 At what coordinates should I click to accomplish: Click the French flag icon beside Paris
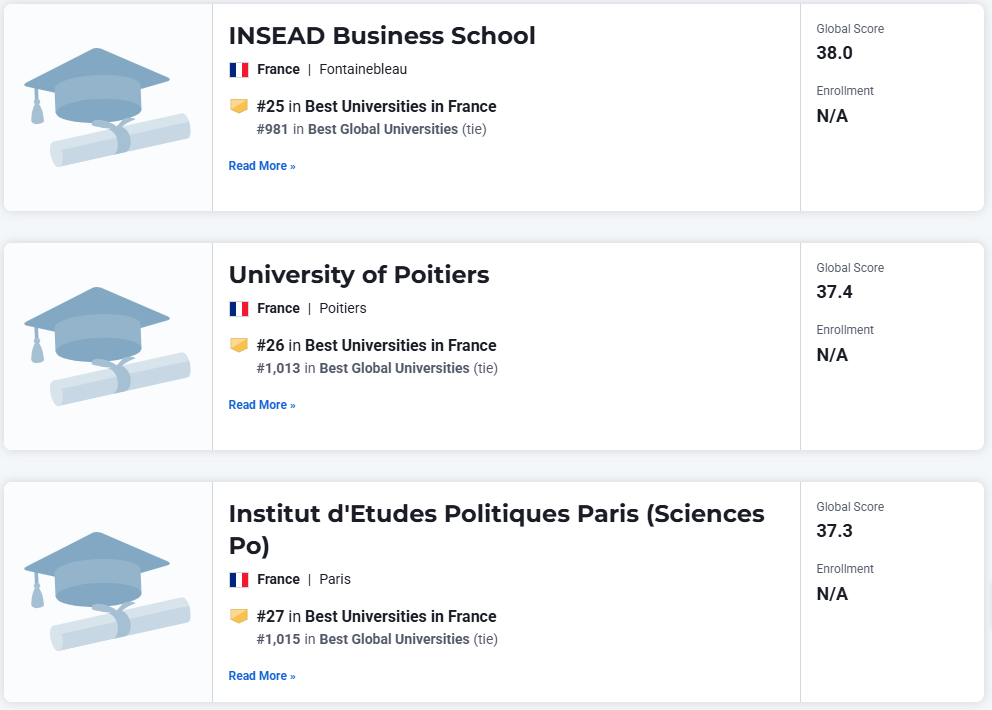pyautogui.click(x=239, y=580)
